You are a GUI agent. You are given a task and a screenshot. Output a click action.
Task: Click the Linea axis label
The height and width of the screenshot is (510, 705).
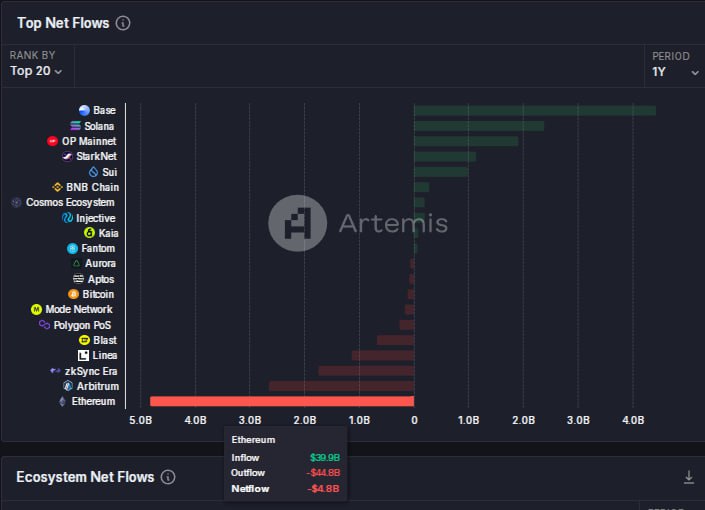[x=105, y=355]
